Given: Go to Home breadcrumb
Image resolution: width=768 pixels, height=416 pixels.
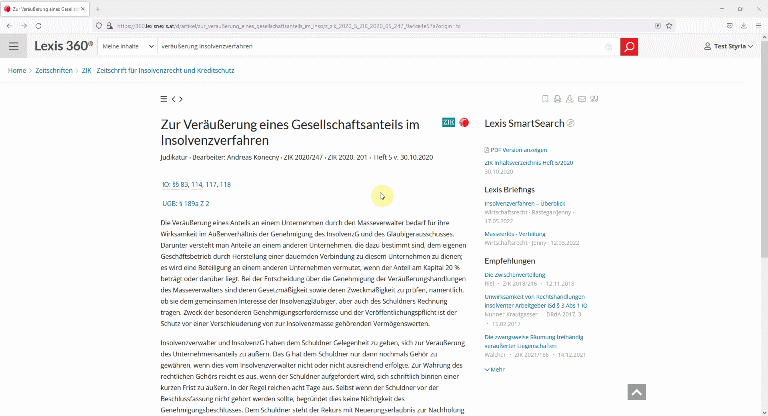Looking at the screenshot, I should (17, 71).
